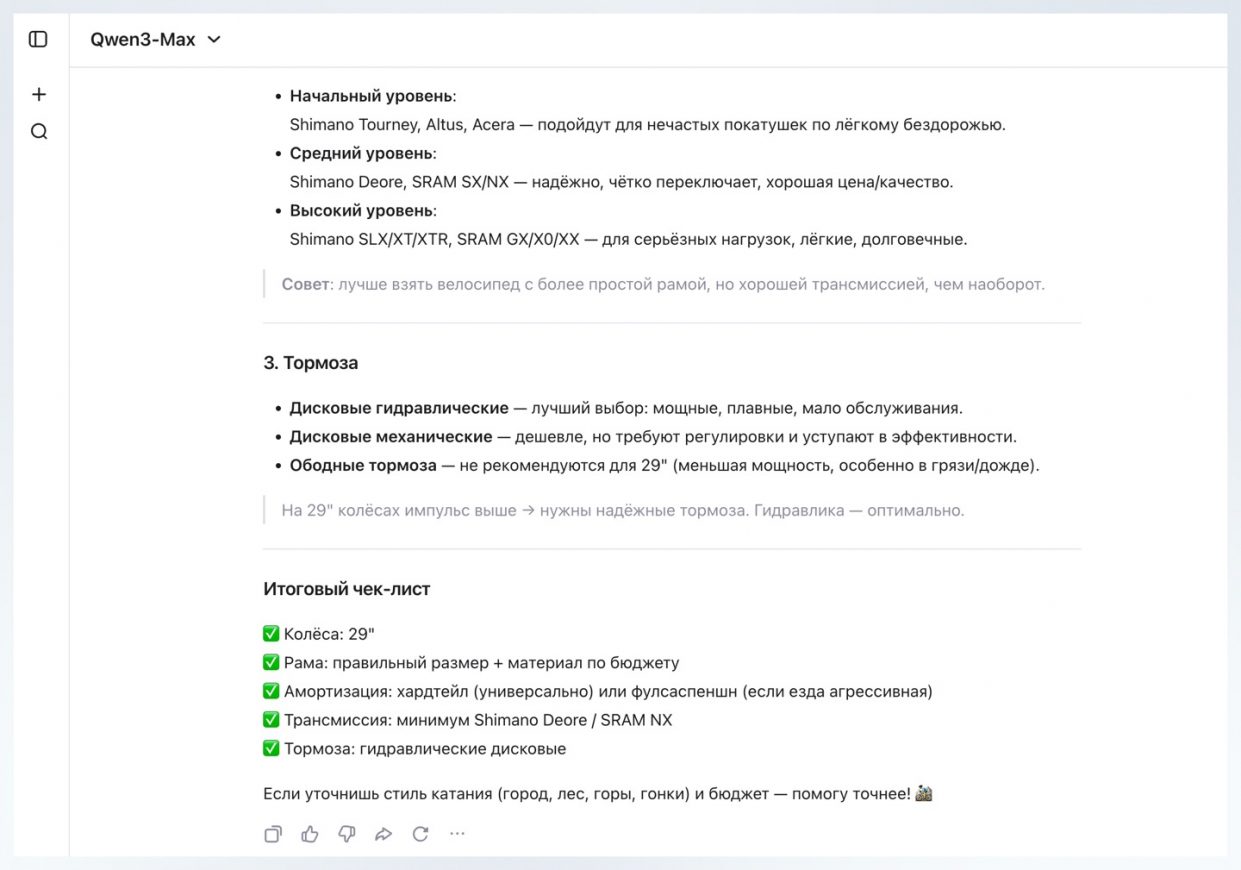Click the "Итоговый чек-лист" heading
Screen dimensions: 1241x870
tap(346, 589)
